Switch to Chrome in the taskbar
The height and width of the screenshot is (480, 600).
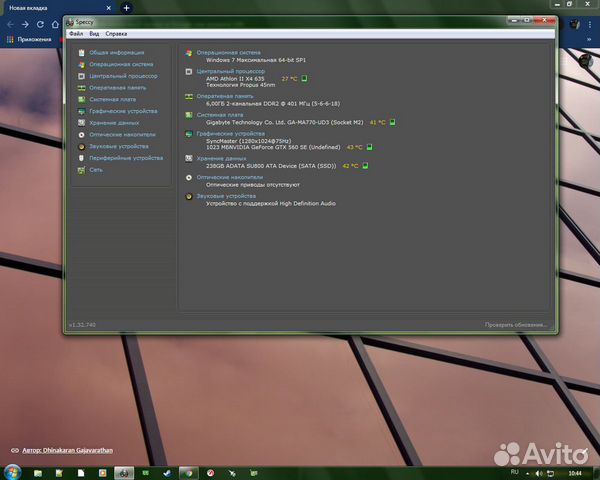point(189,473)
